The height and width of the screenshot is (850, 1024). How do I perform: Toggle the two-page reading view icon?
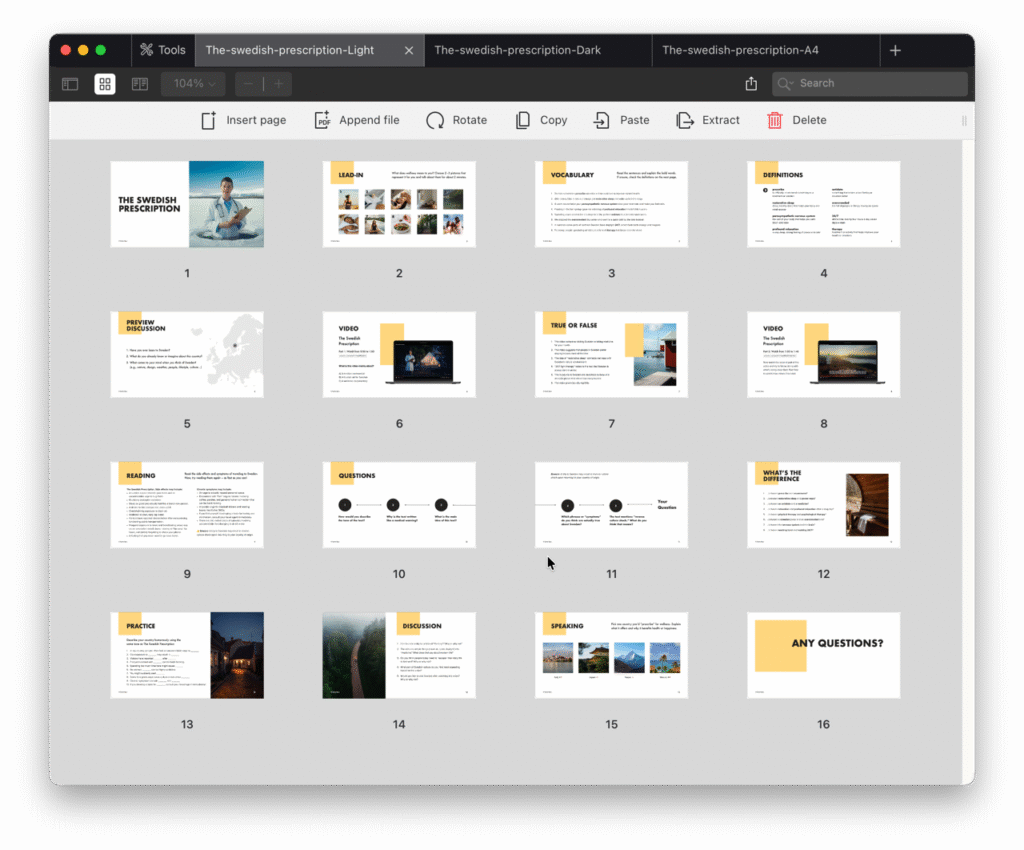point(139,84)
